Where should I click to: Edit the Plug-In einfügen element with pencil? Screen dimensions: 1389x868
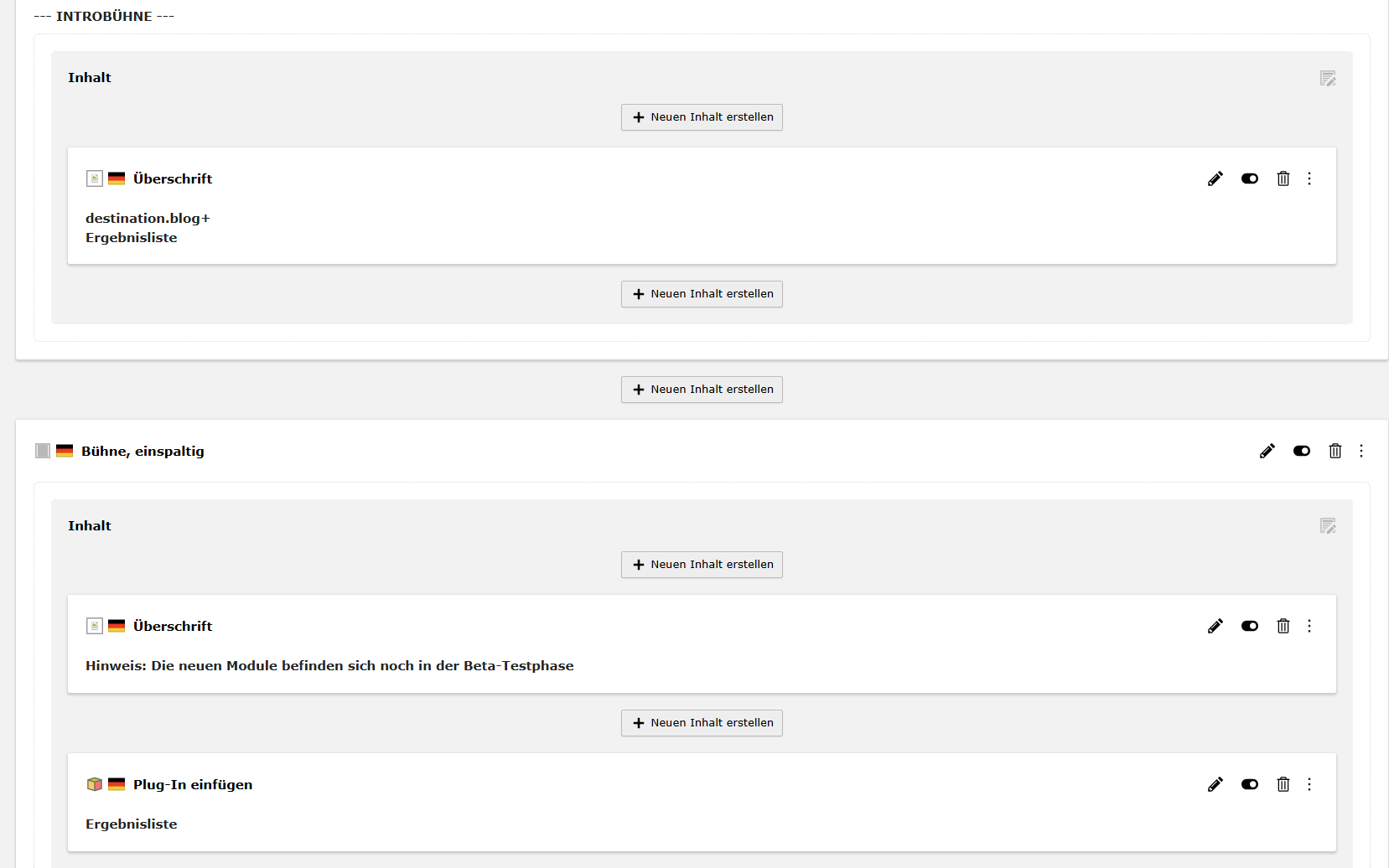(1215, 784)
